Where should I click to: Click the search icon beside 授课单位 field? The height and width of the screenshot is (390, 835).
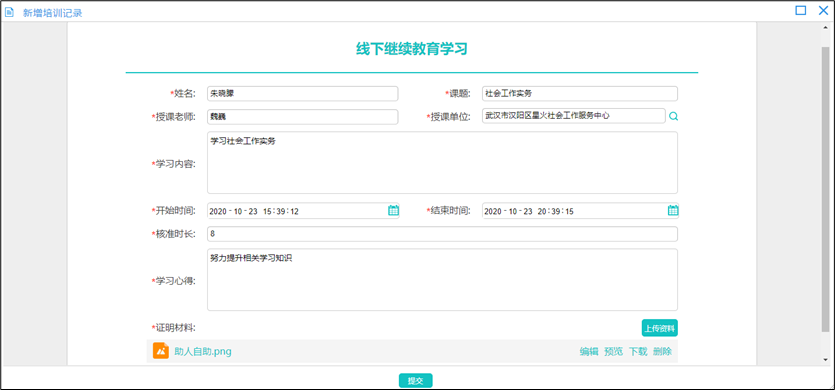pyautogui.click(x=674, y=116)
